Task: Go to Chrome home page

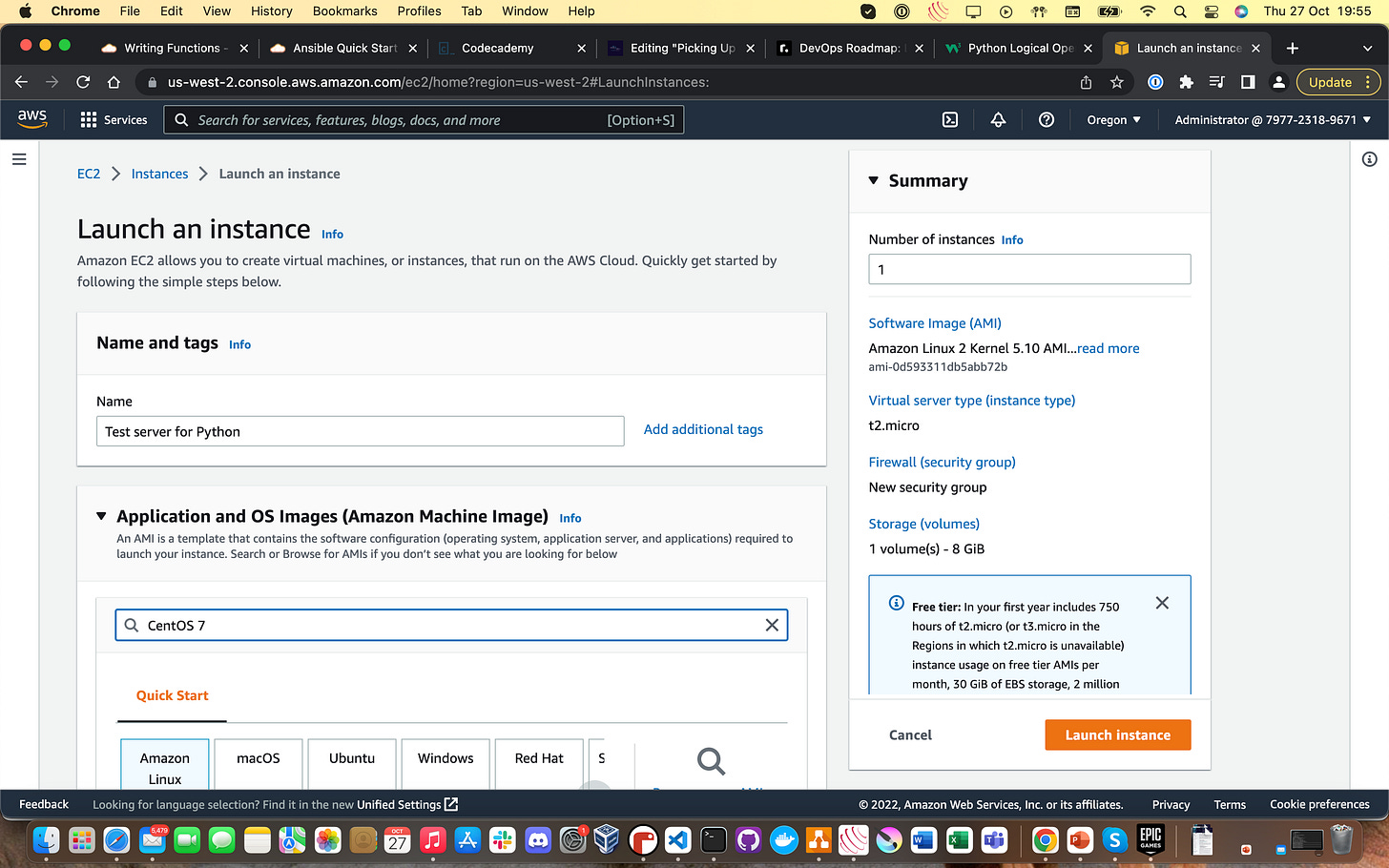Action: pos(114,82)
